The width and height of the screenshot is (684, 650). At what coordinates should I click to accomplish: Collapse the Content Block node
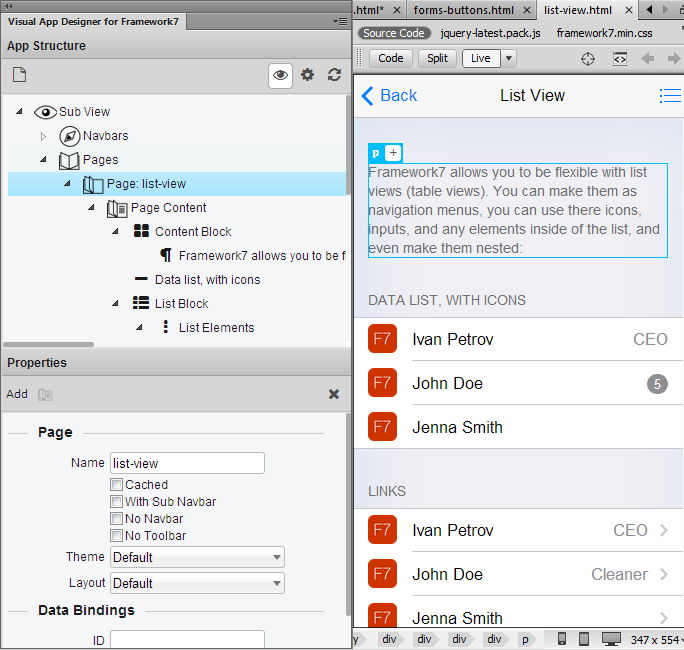(115, 231)
